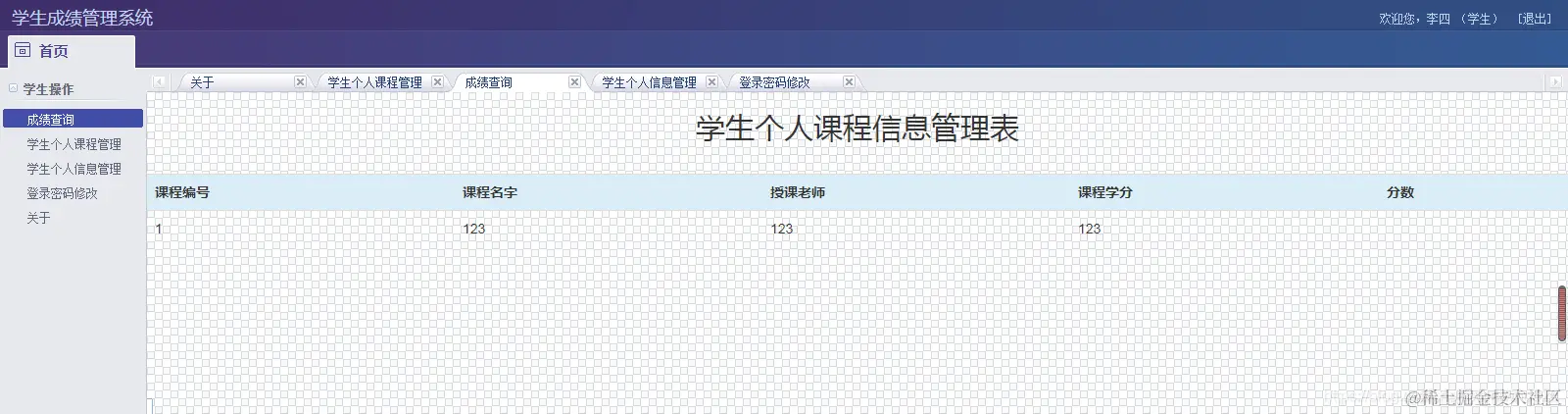Close the 学生个人信息管理 tab
Image resolution: width=1568 pixels, height=414 pixels.
[711, 82]
